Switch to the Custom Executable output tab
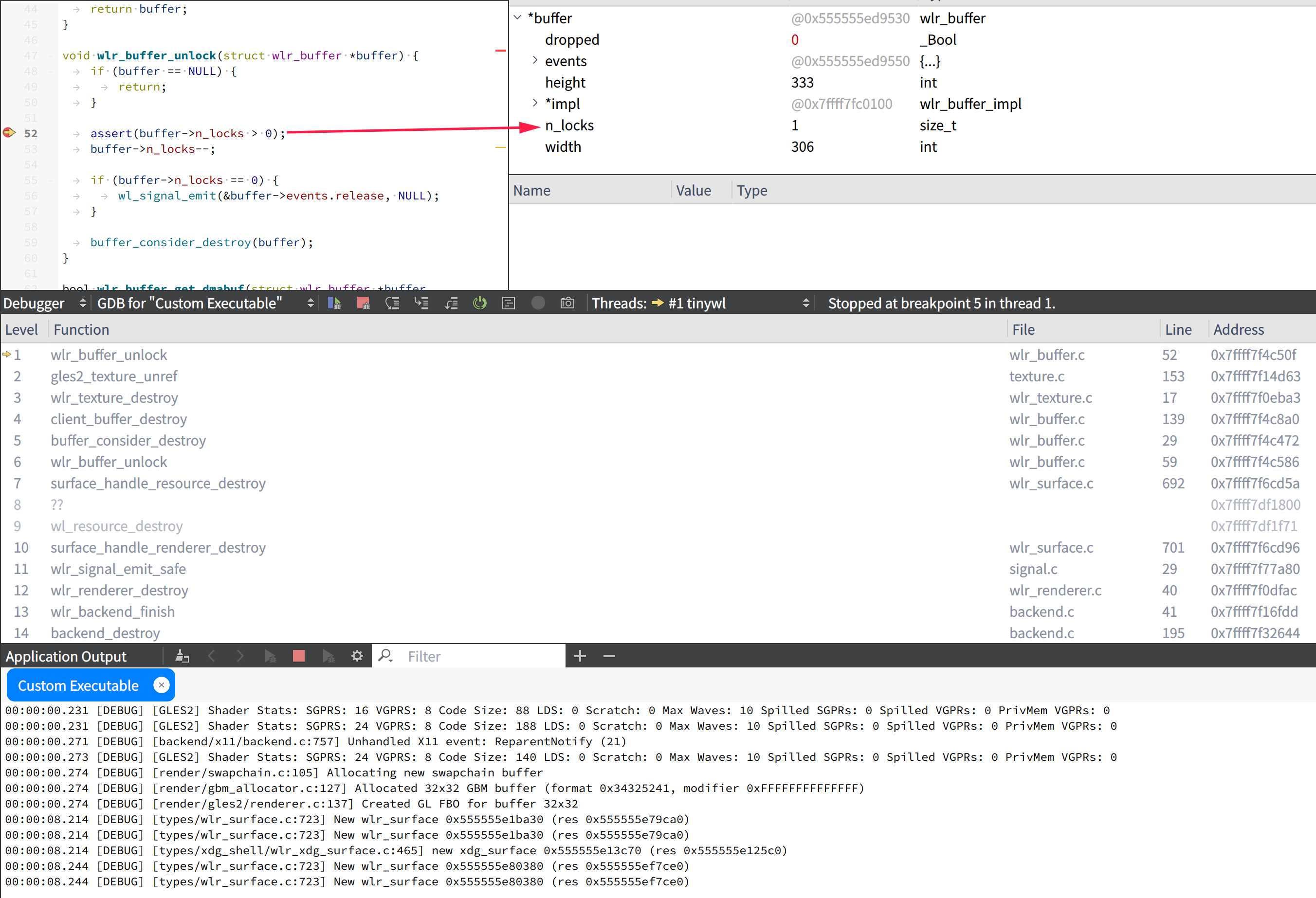 click(x=79, y=684)
